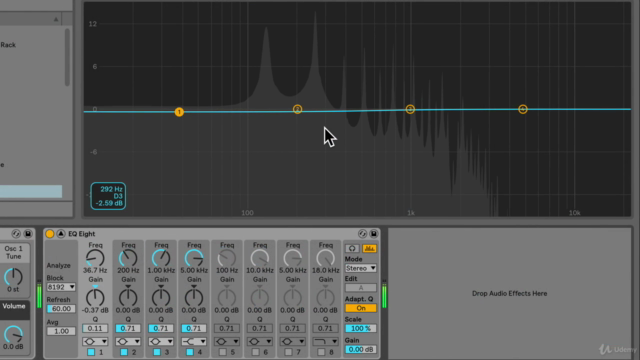Open the band 3 filter type dropdown
640x360 pixels.
click(x=161, y=341)
